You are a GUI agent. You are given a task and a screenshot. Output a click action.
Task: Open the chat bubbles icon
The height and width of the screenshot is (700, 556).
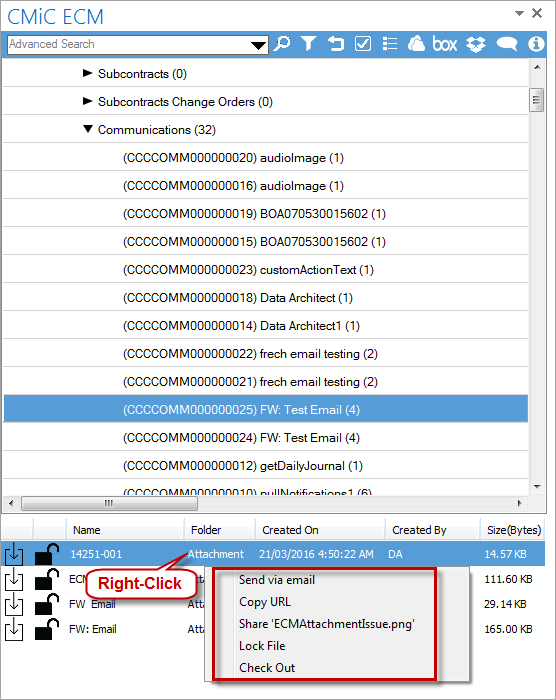(507, 44)
